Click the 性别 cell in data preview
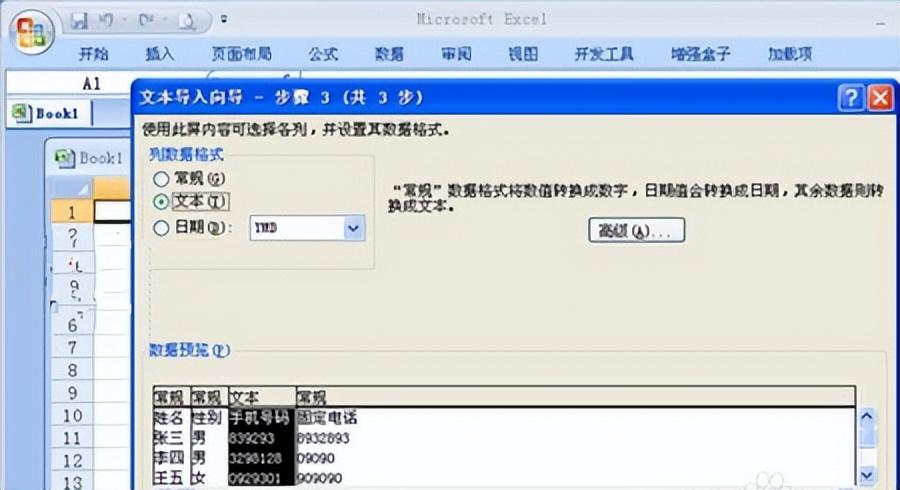The image size is (900, 490). coord(207,417)
